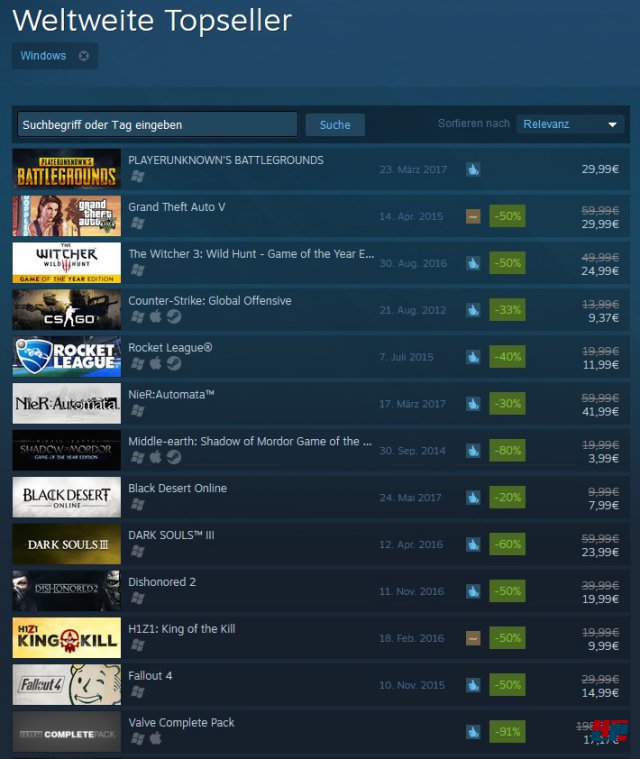
Task: Click the mixed review icon for Grand Theft Auto V
Action: click(473, 216)
